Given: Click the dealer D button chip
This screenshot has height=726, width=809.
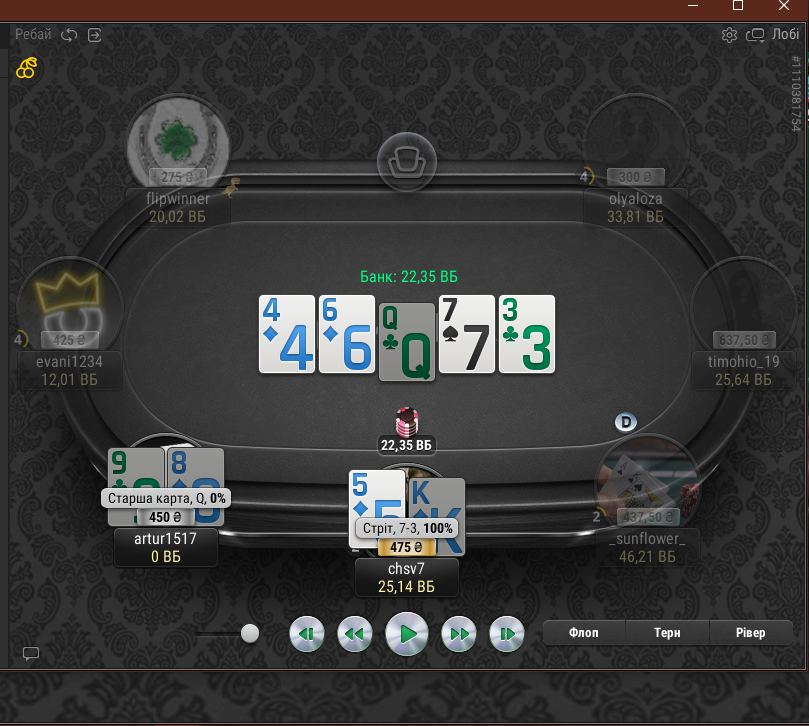Looking at the screenshot, I should click(626, 422).
